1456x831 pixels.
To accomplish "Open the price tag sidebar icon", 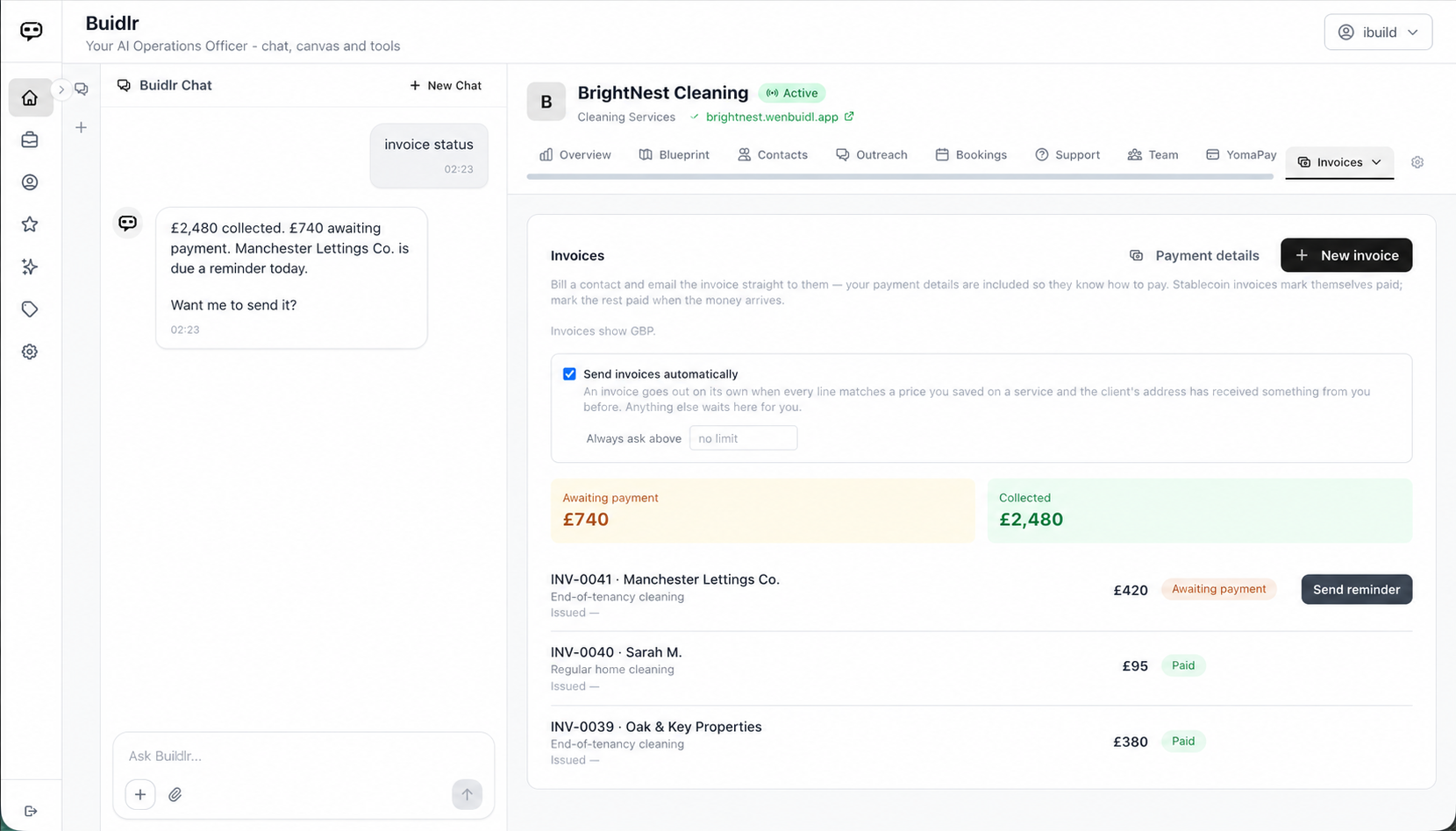I will pyautogui.click(x=30, y=309).
